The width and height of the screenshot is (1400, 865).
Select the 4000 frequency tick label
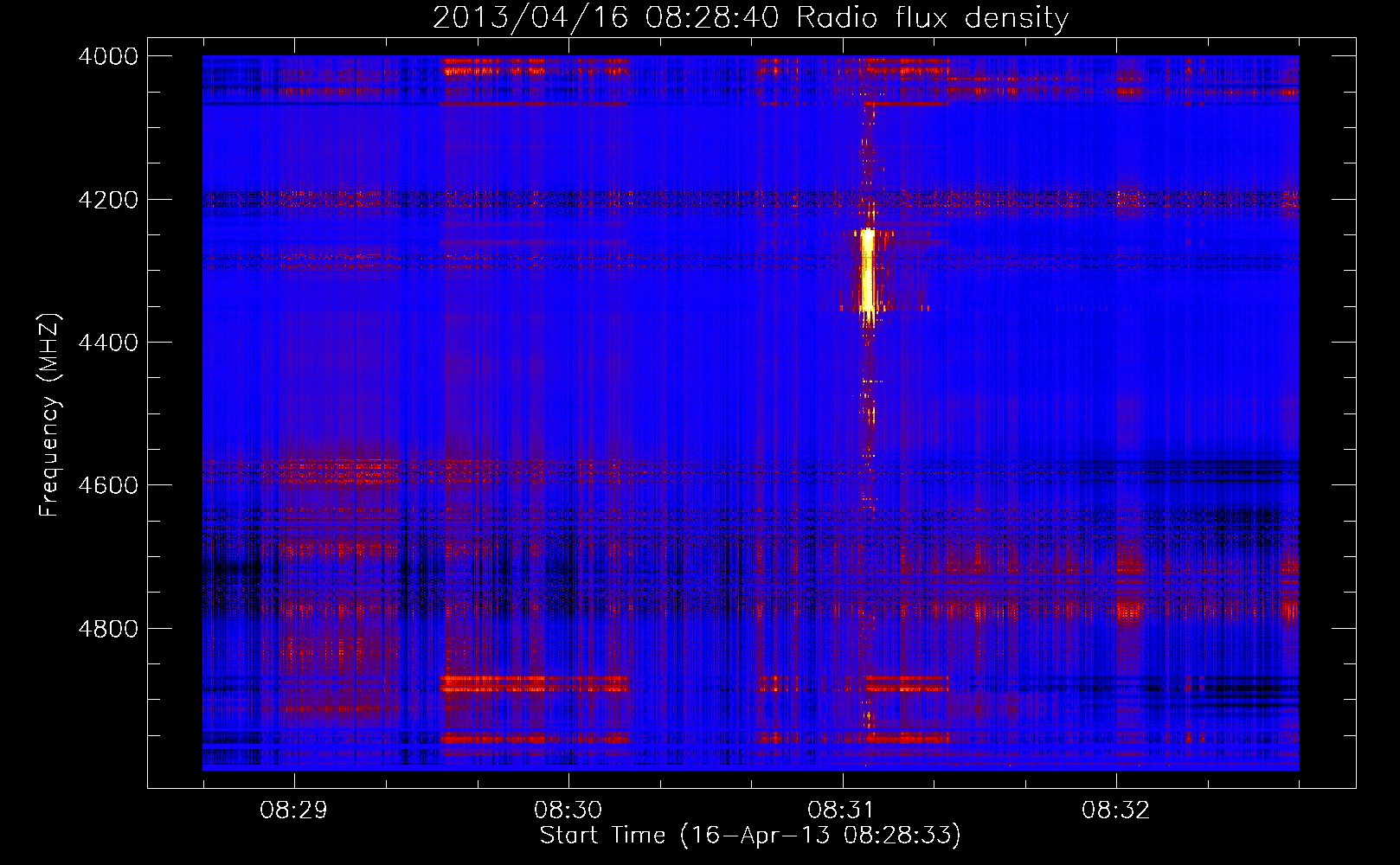pyautogui.click(x=108, y=56)
